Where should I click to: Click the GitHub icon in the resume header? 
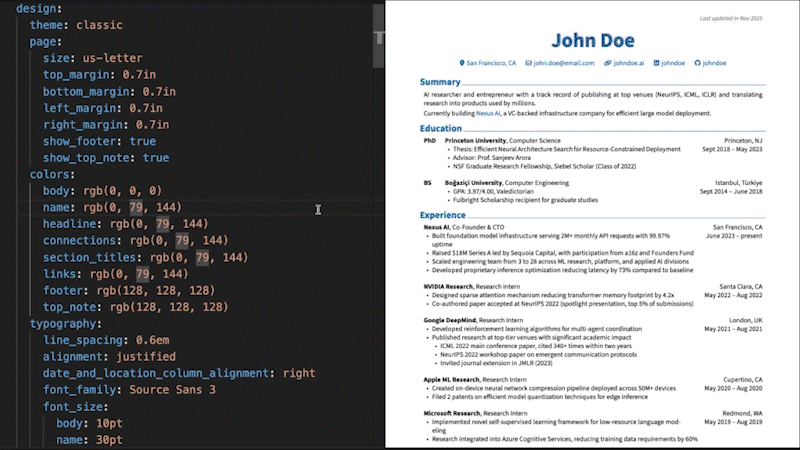click(x=697, y=63)
